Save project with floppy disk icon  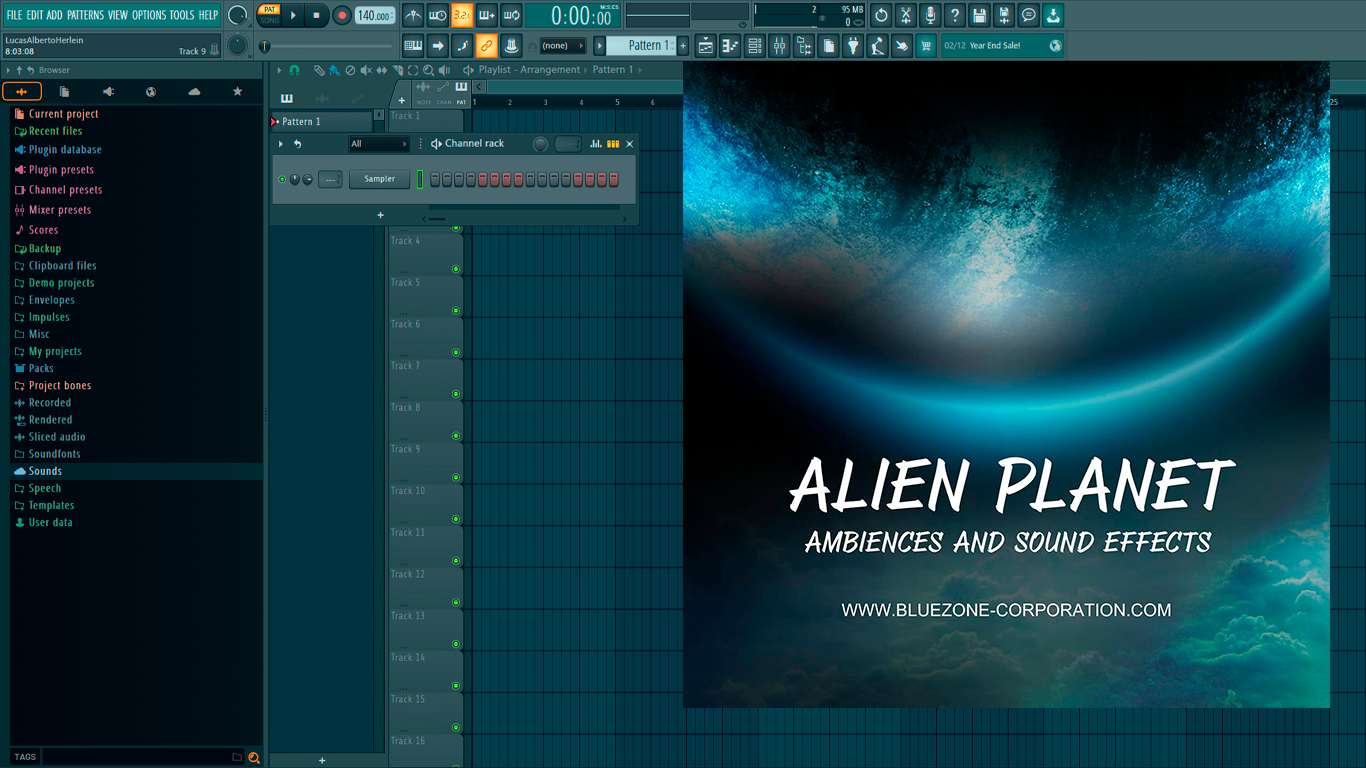click(x=979, y=15)
